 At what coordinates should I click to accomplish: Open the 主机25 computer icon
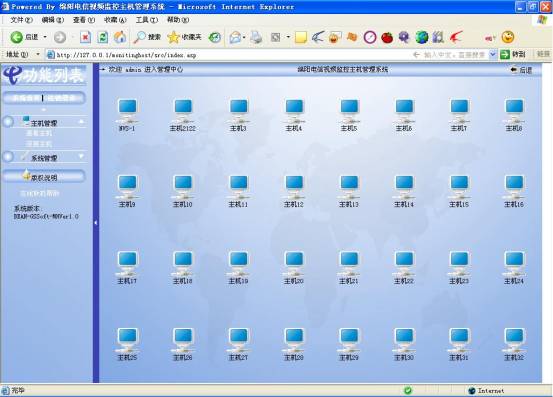click(127, 340)
